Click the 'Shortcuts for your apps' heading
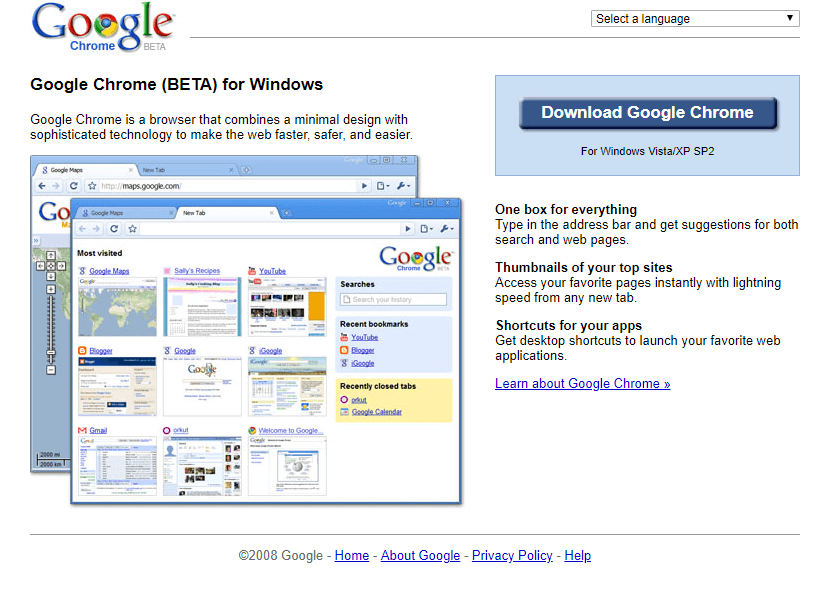The width and height of the screenshot is (830, 600). pos(569,325)
